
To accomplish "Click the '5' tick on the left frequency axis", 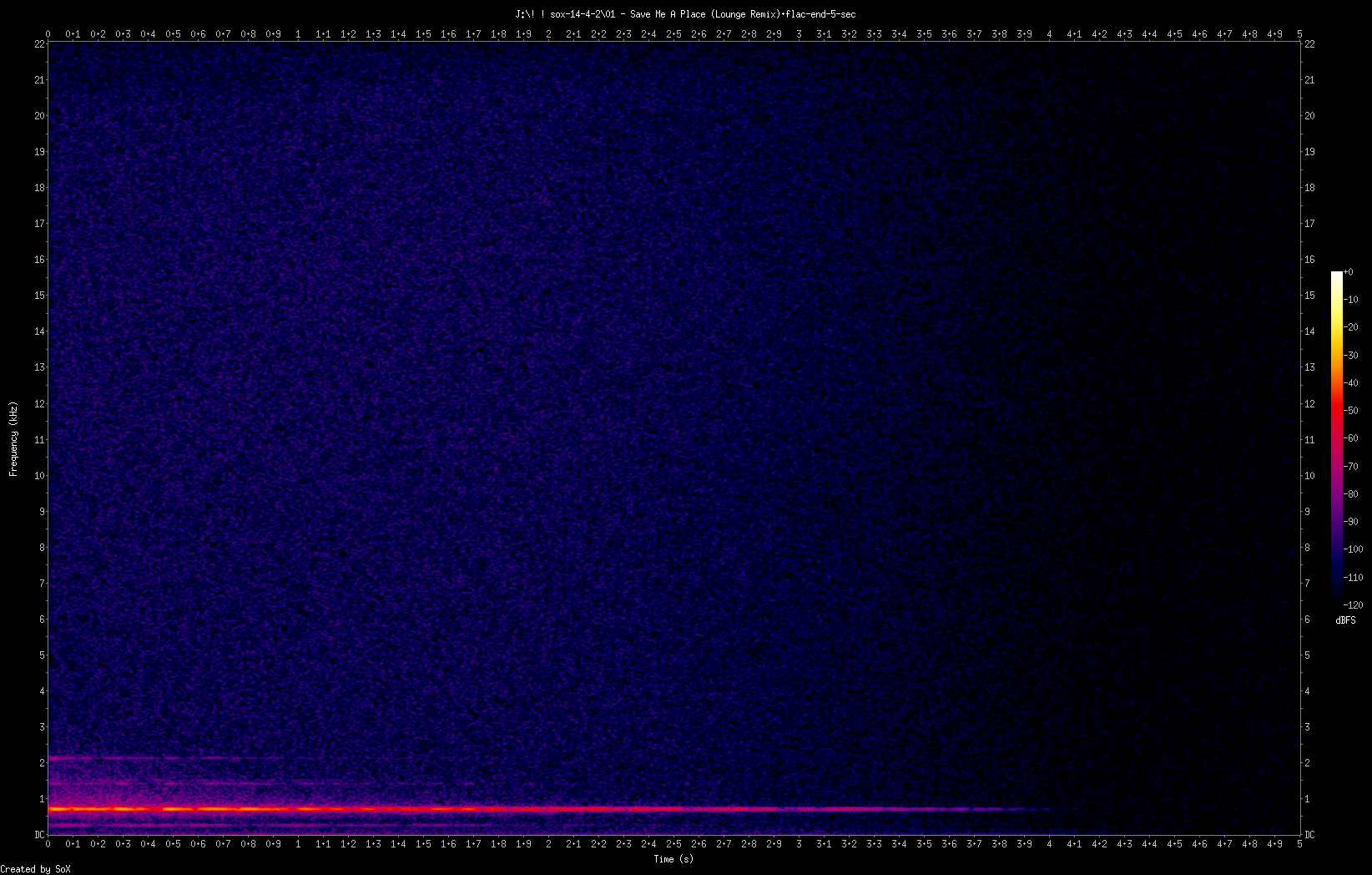I will 42,655.
